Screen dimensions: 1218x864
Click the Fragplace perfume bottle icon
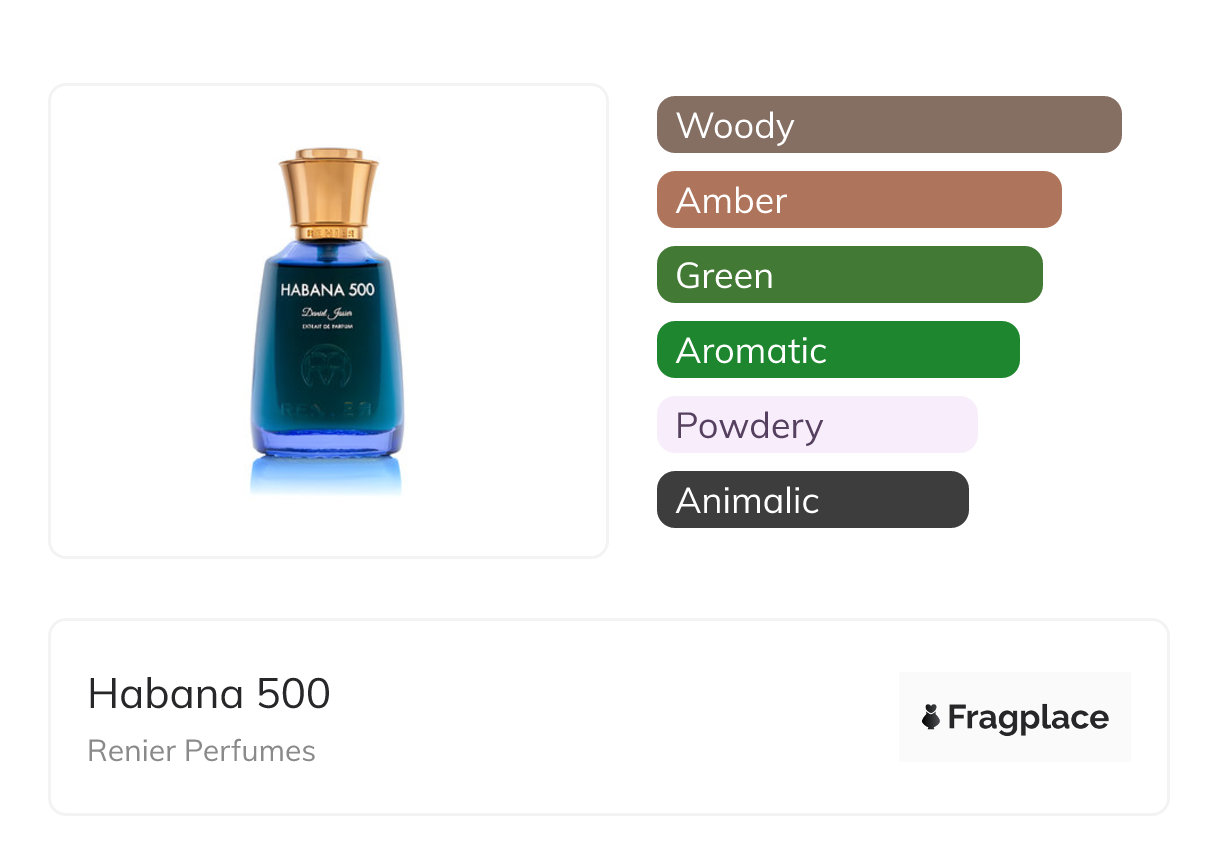[x=931, y=717]
